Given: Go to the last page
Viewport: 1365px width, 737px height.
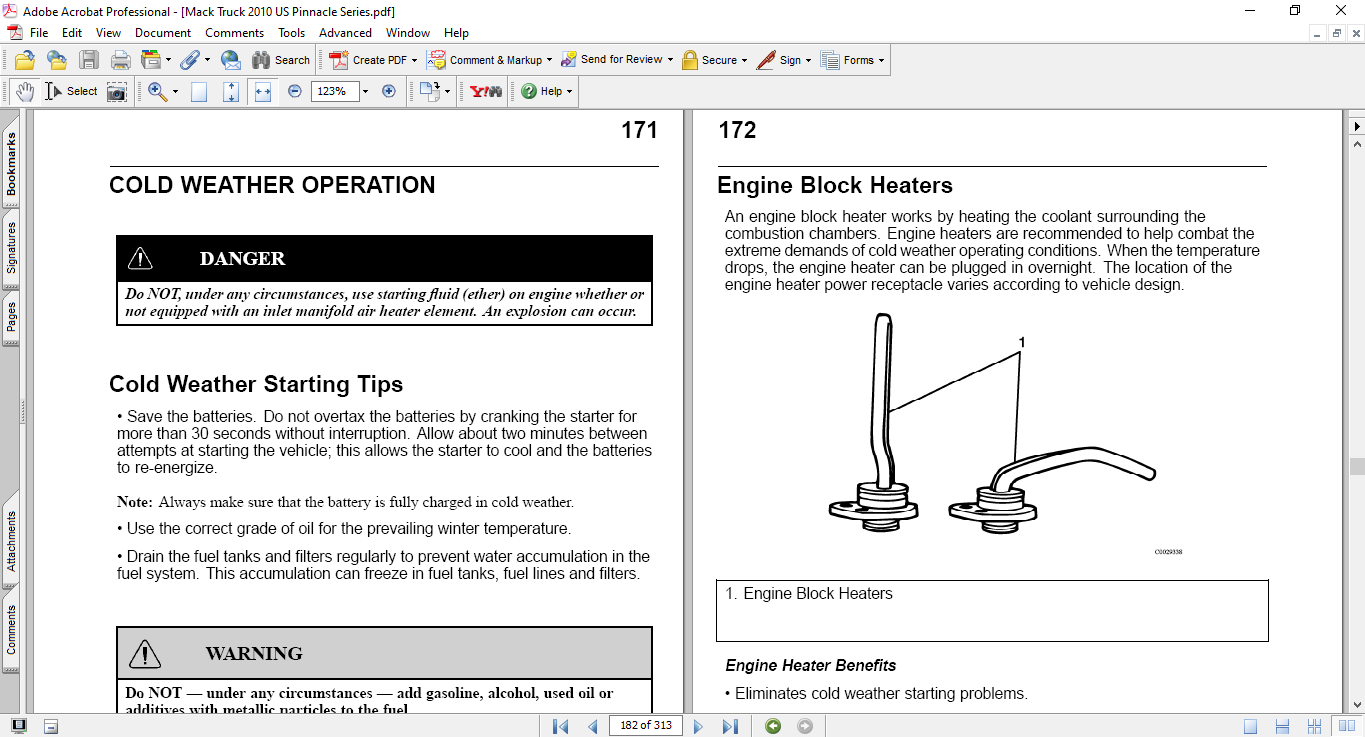Looking at the screenshot, I should (730, 726).
